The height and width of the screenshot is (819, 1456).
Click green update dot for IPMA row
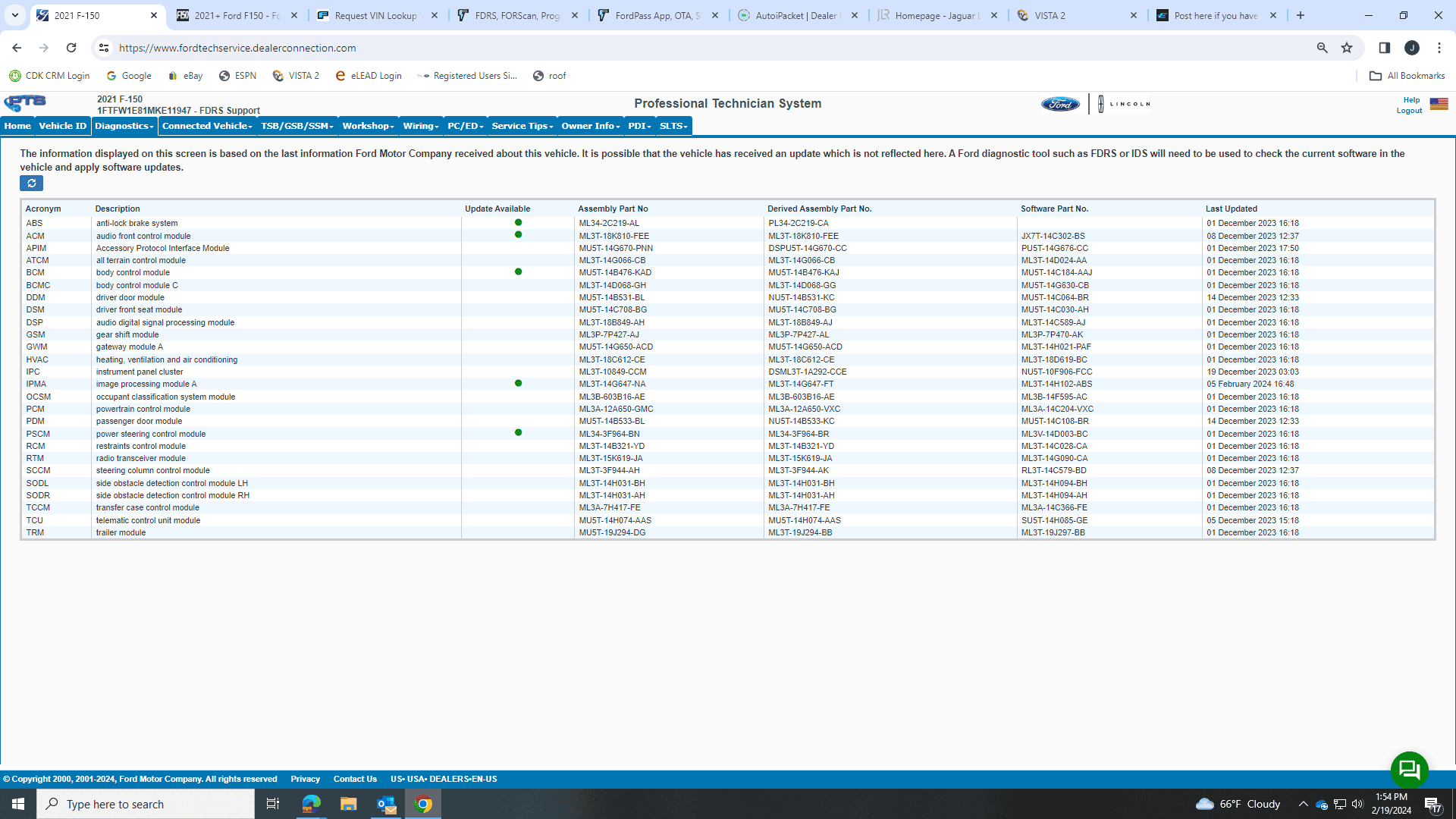(x=518, y=384)
